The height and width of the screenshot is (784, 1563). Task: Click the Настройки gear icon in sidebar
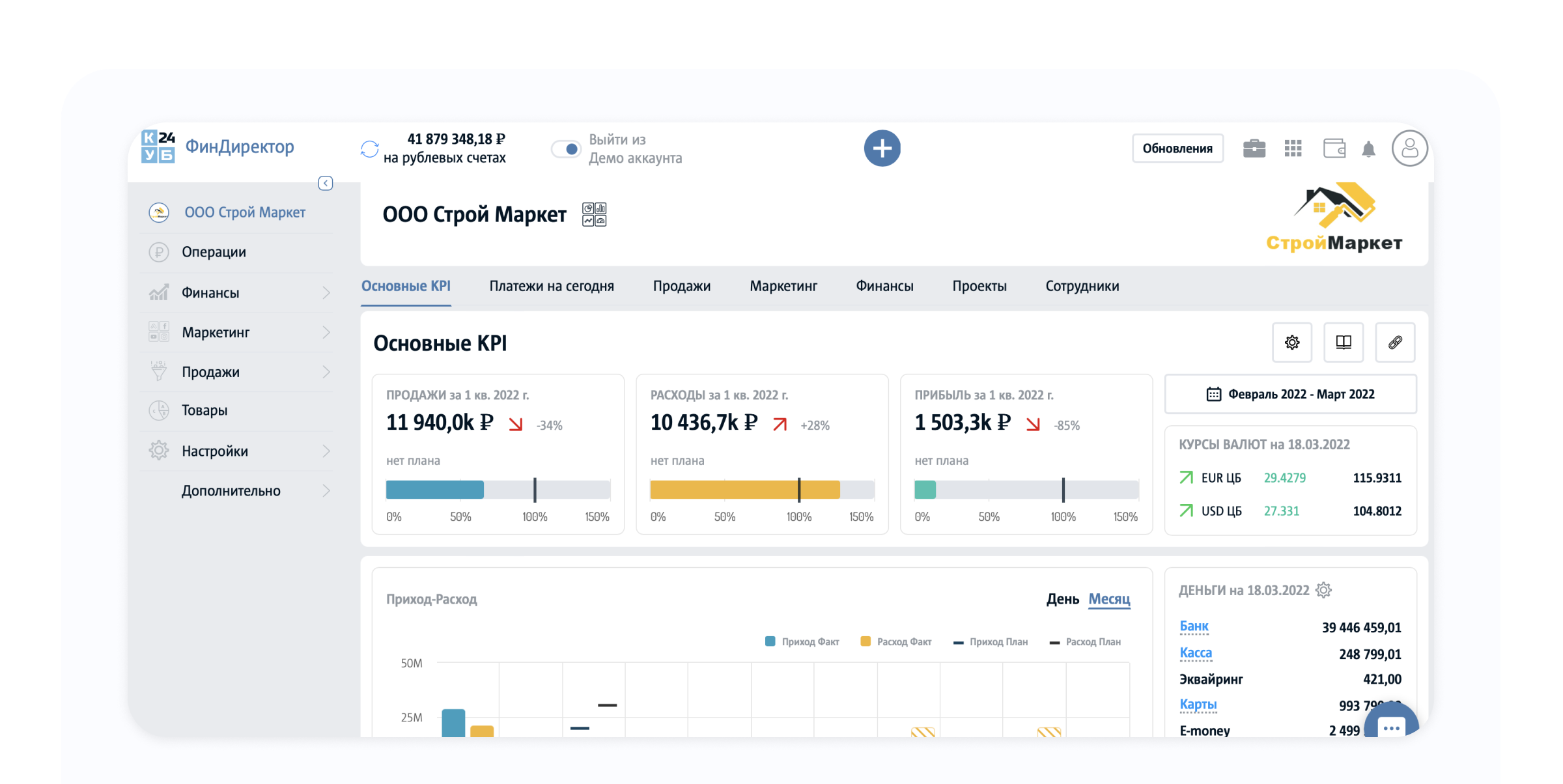[x=159, y=451]
